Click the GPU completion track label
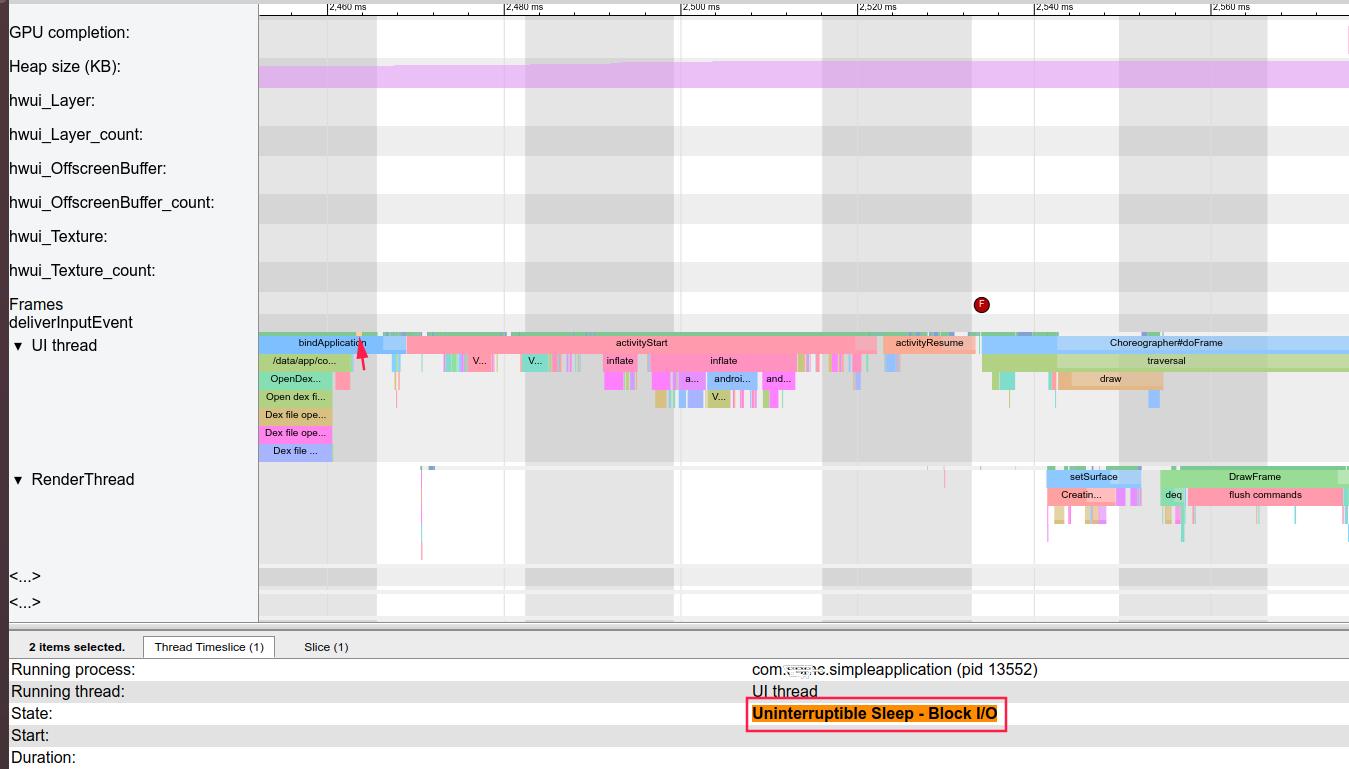Image resolution: width=1349 pixels, height=769 pixels. click(70, 33)
